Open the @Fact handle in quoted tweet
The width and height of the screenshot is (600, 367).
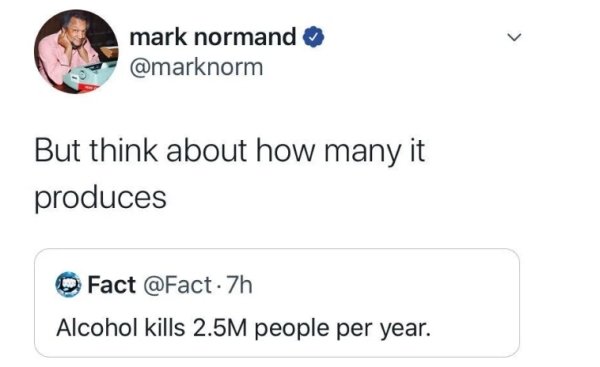pos(177,285)
